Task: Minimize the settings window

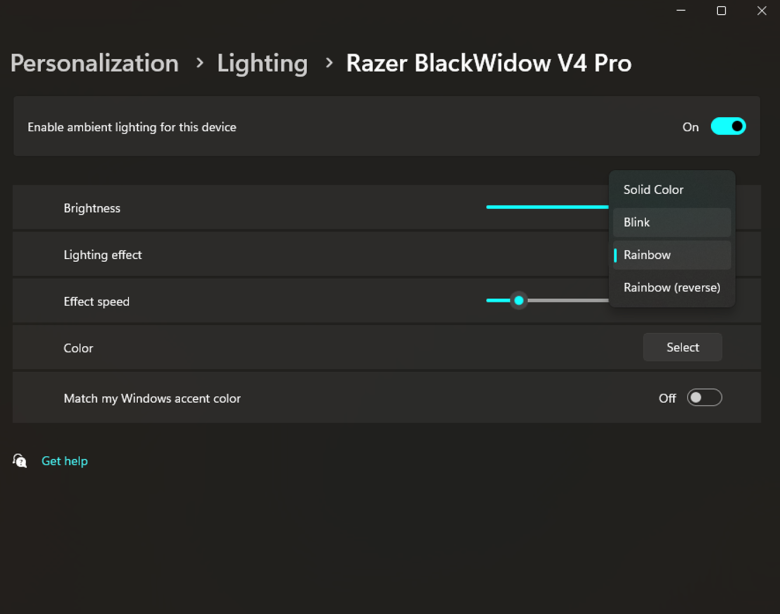Action: click(681, 10)
